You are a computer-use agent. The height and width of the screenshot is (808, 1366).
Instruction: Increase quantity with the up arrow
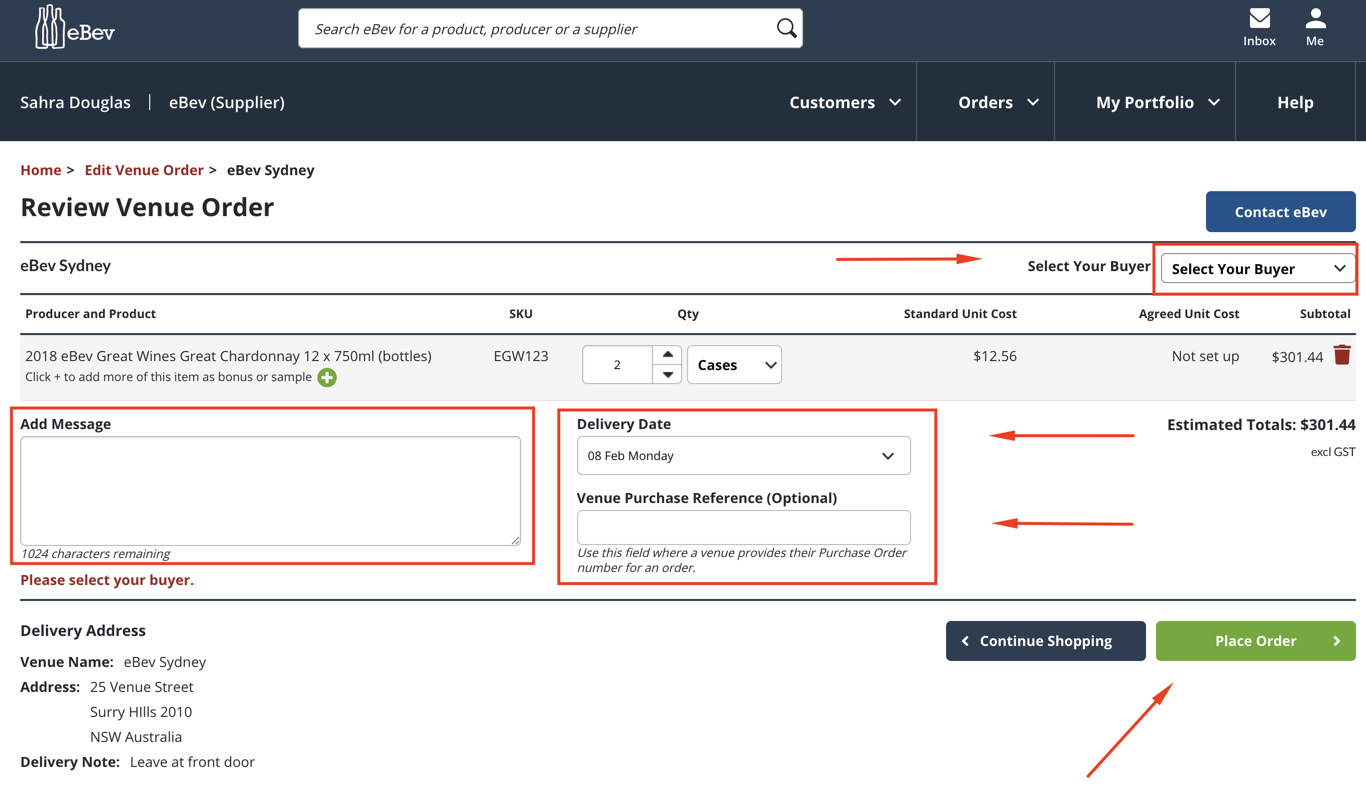click(x=668, y=355)
